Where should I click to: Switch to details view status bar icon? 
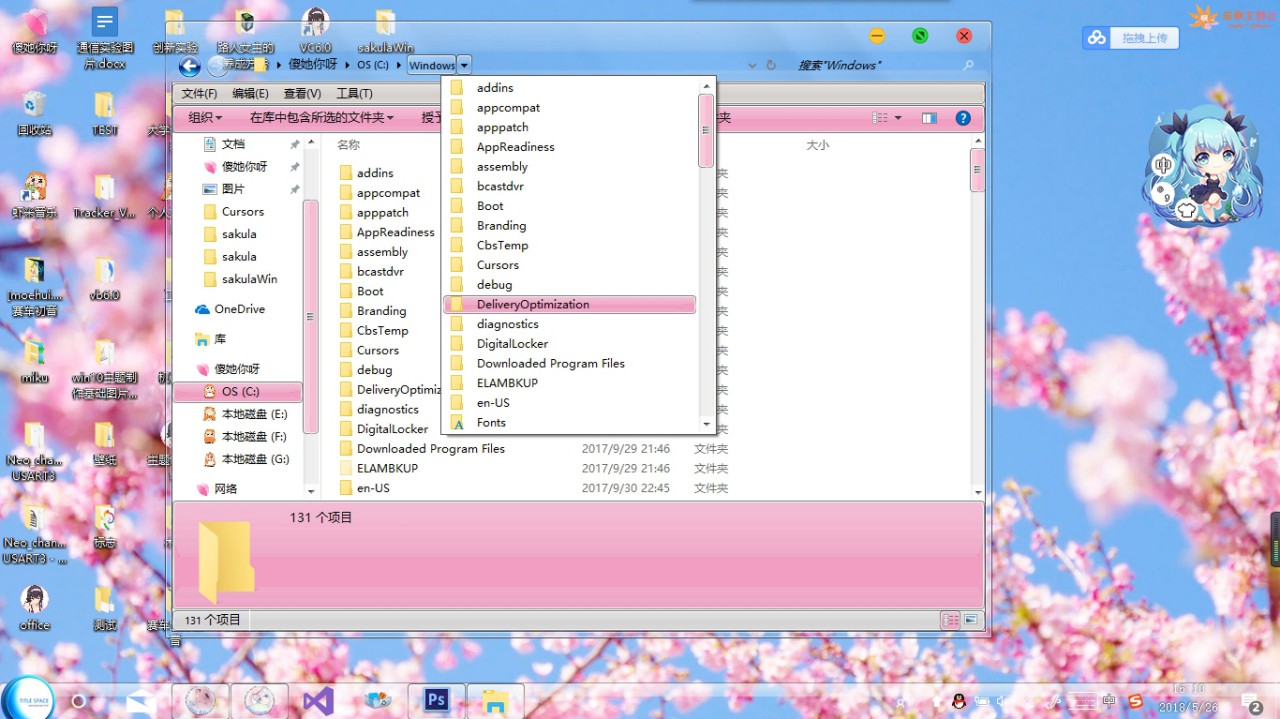pyautogui.click(x=951, y=620)
